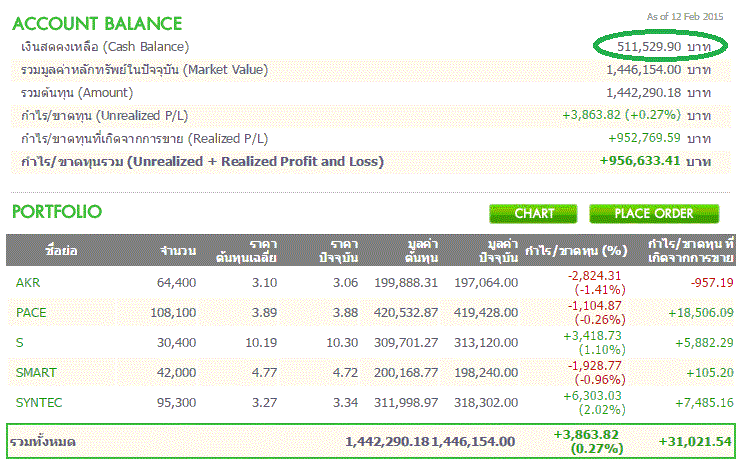Screen dimensions: 736x472
Task: Click the PORTFOLIO section heading
Action: [x=56, y=212]
